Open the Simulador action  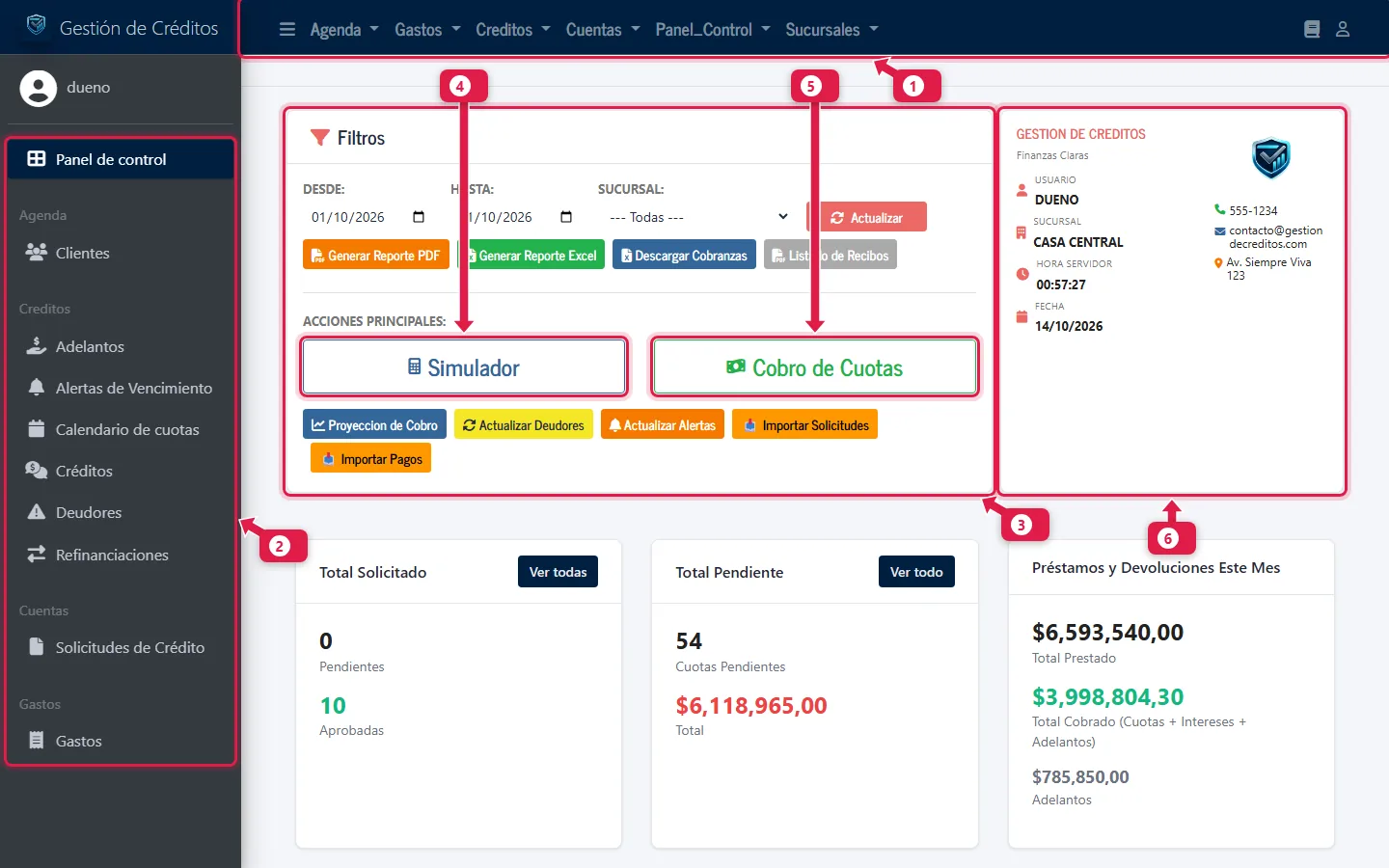click(x=464, y=366)
